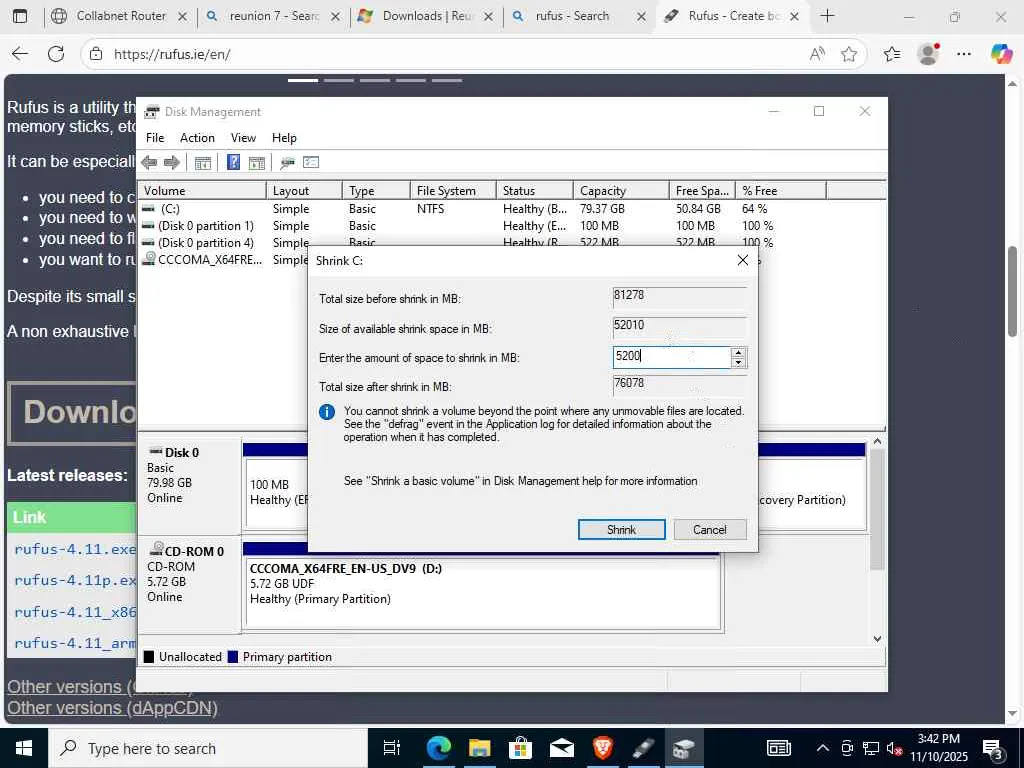Click the muted volume tray icon
1024x768 pixels.
[895, 748]
